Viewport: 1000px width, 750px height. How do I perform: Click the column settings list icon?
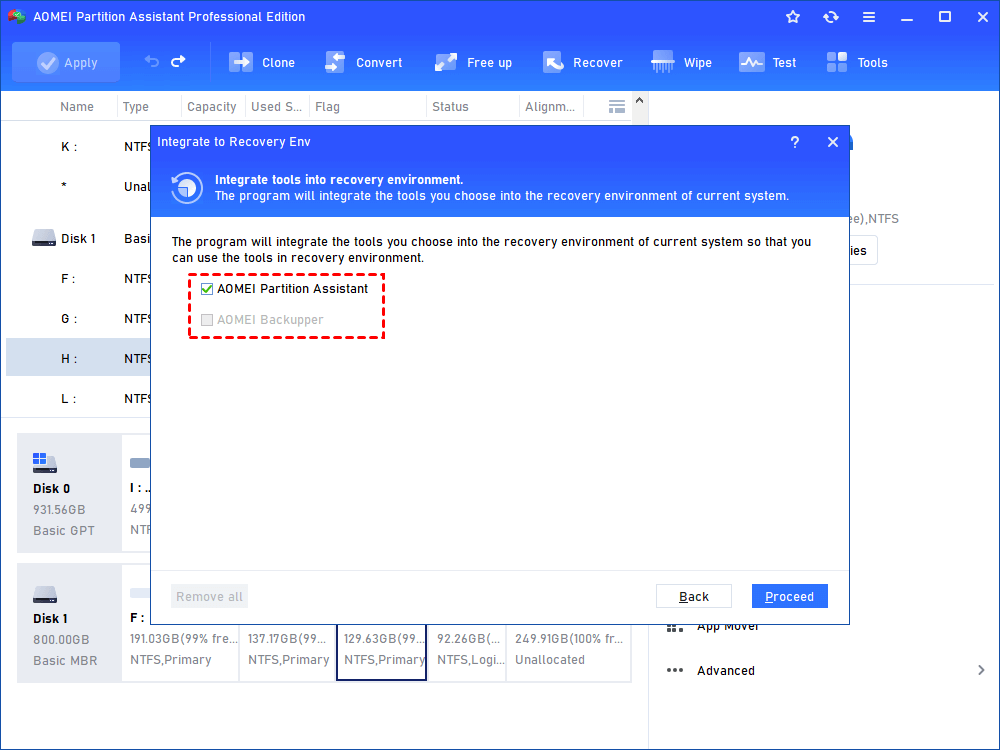tap(617, 107)
